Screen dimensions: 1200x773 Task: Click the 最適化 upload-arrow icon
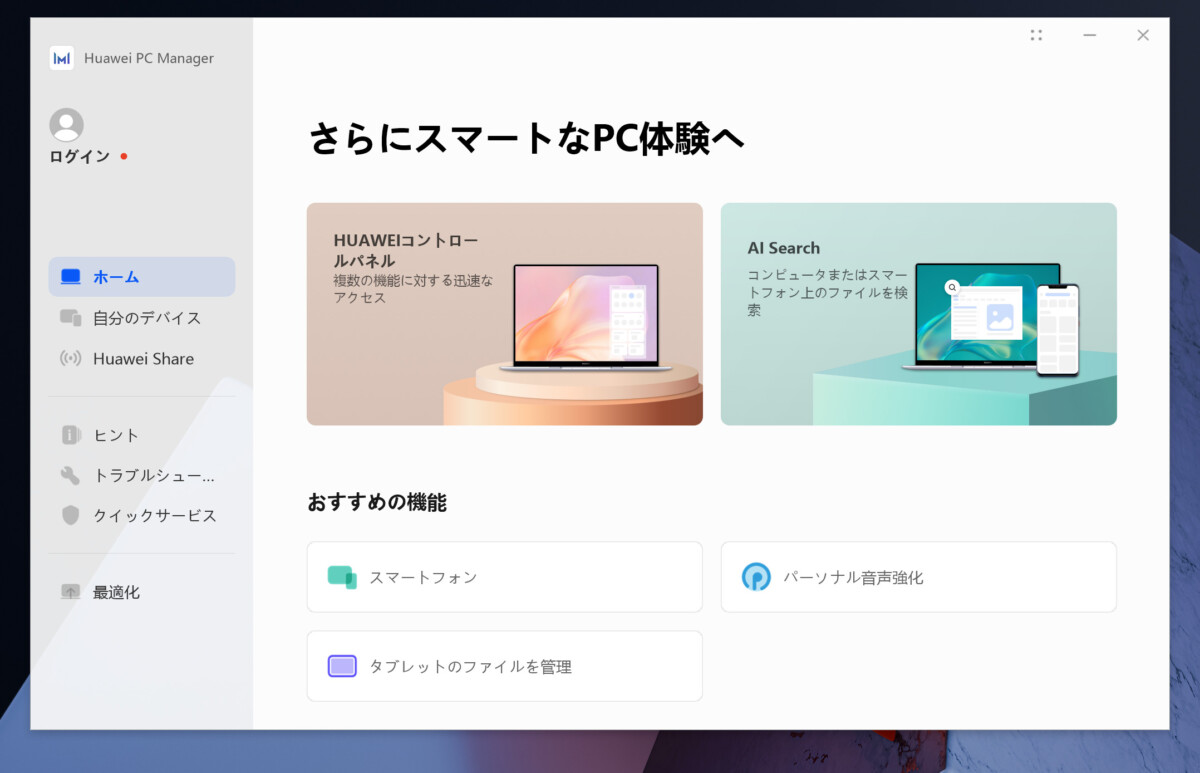click(70, 592)
